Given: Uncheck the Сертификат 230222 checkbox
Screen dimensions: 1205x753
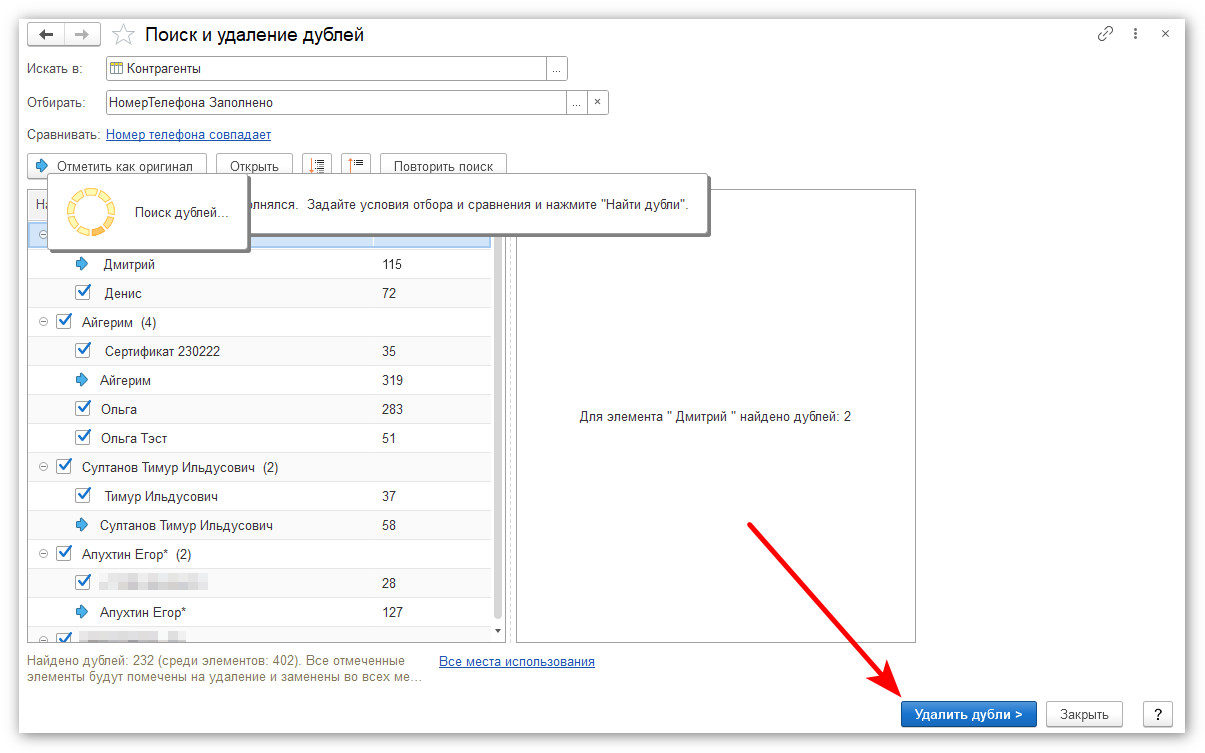Looking at the screenshot, I should point(83,351).
